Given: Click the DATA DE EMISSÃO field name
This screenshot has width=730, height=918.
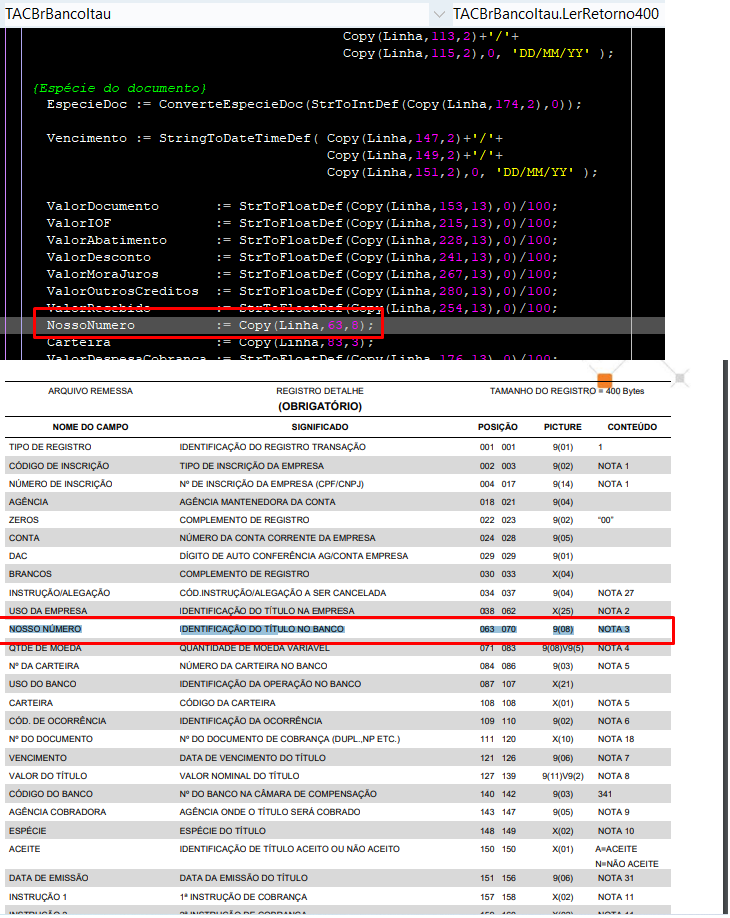Looking at the screenshot, I should click(x=49, y=879).
